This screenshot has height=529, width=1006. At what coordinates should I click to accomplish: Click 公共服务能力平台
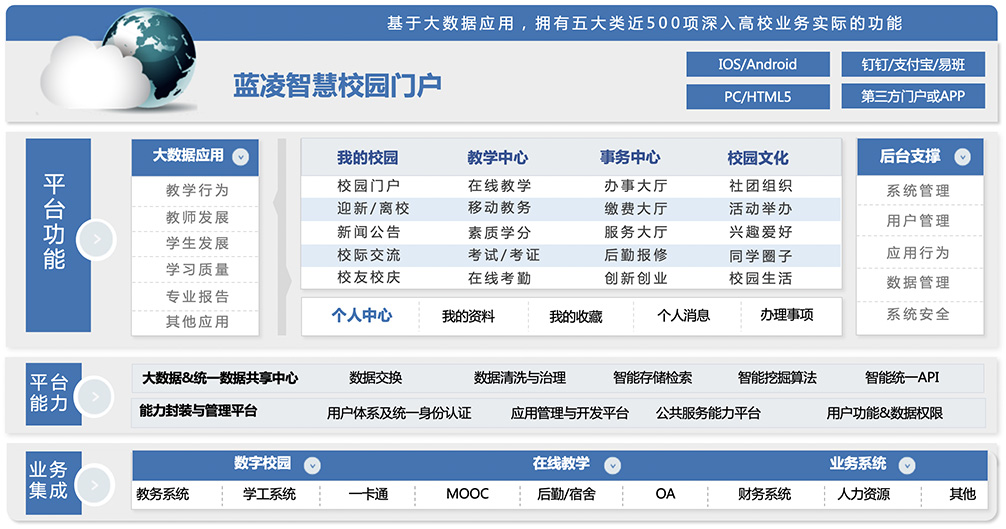click(708, 414)
